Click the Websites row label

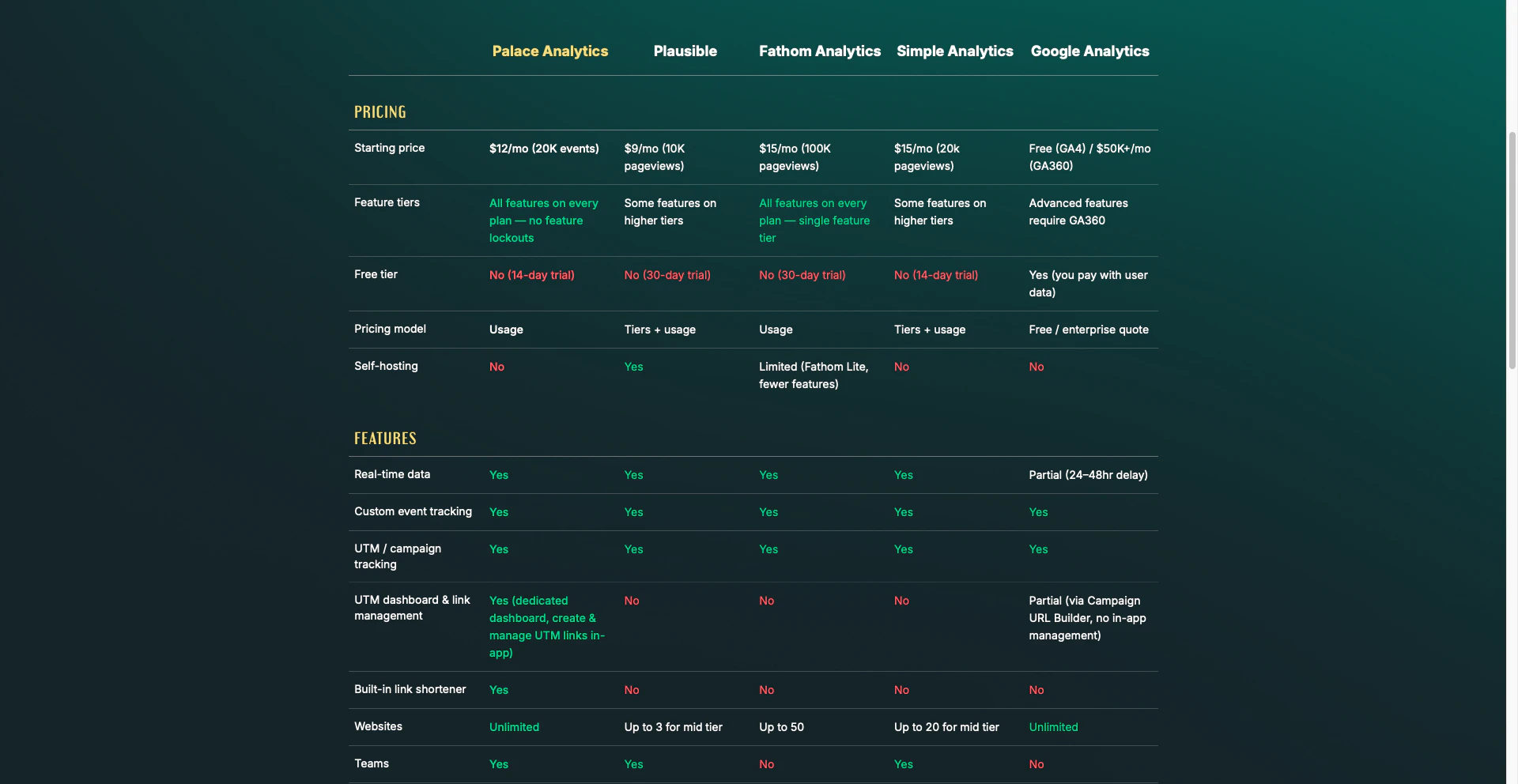[378, 726]
